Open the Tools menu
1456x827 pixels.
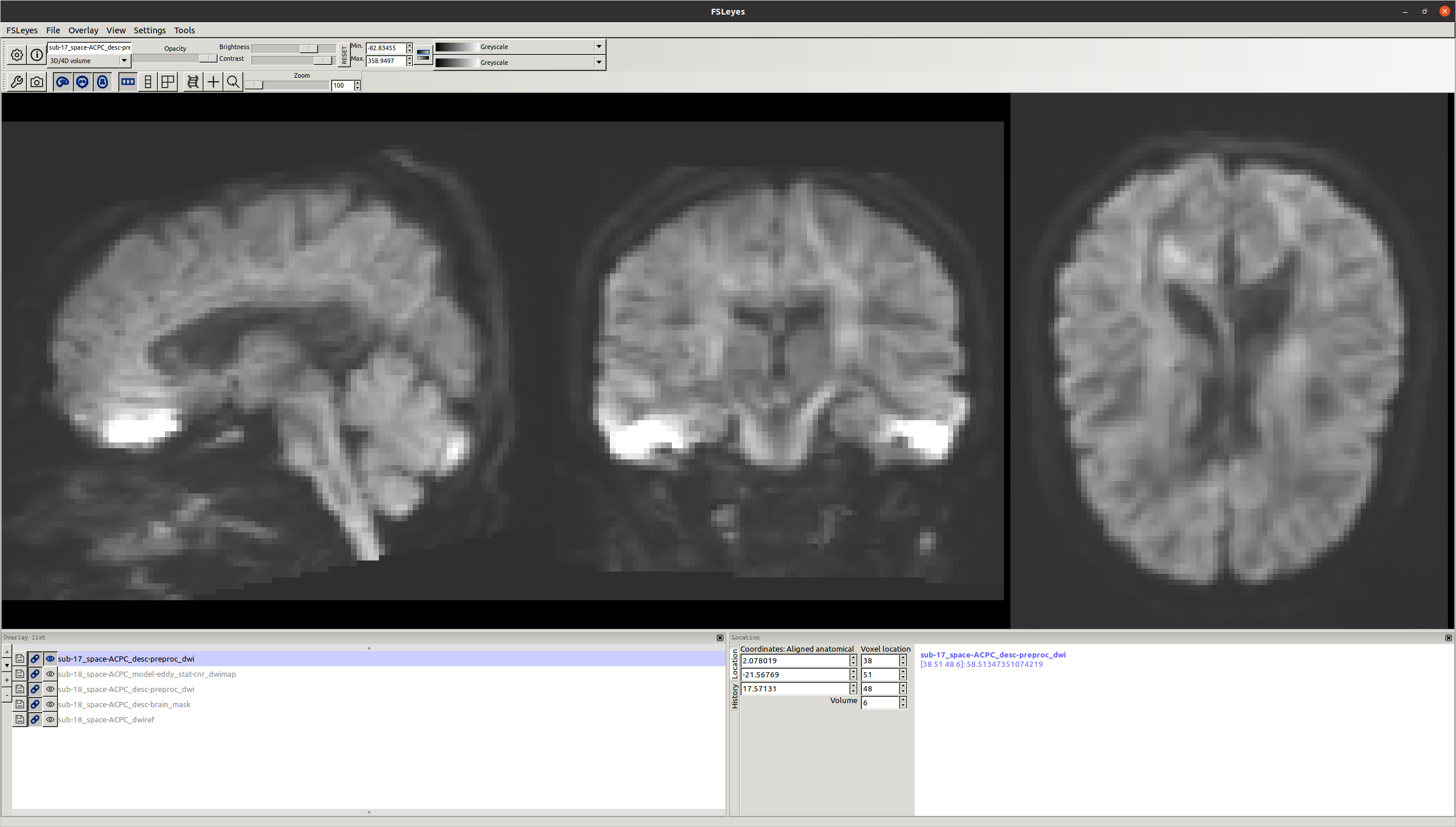tap(184, 30)
